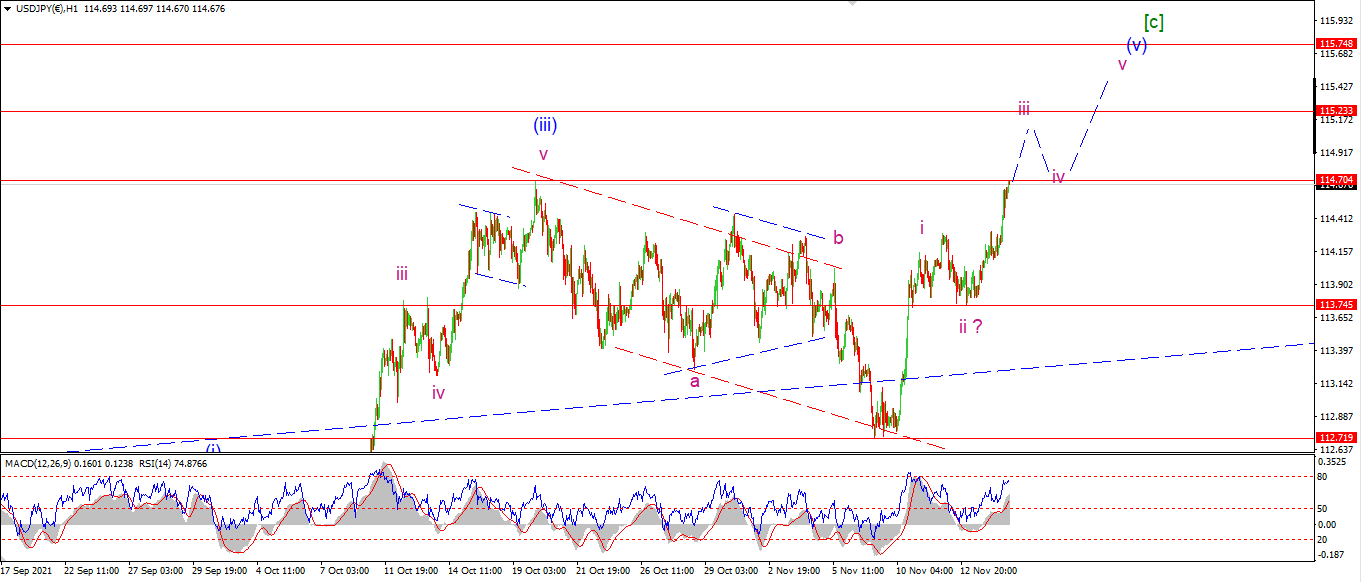Screen dimensions: 1362x582
Task: Select the pink 'a' correction label
Action: coord(694,380)
